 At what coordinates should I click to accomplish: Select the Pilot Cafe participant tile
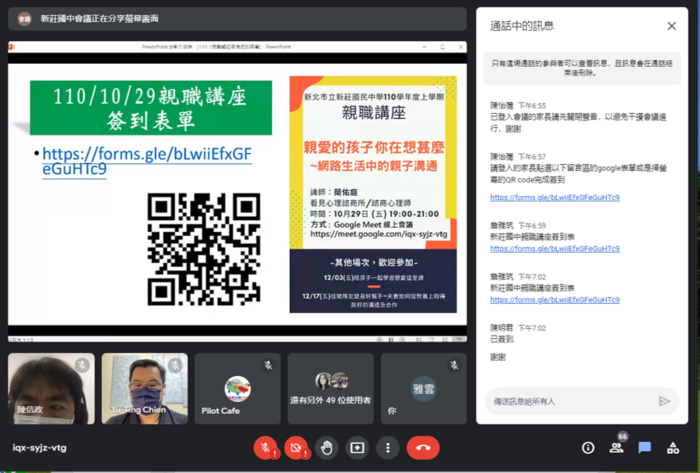(x=238, y=389)
